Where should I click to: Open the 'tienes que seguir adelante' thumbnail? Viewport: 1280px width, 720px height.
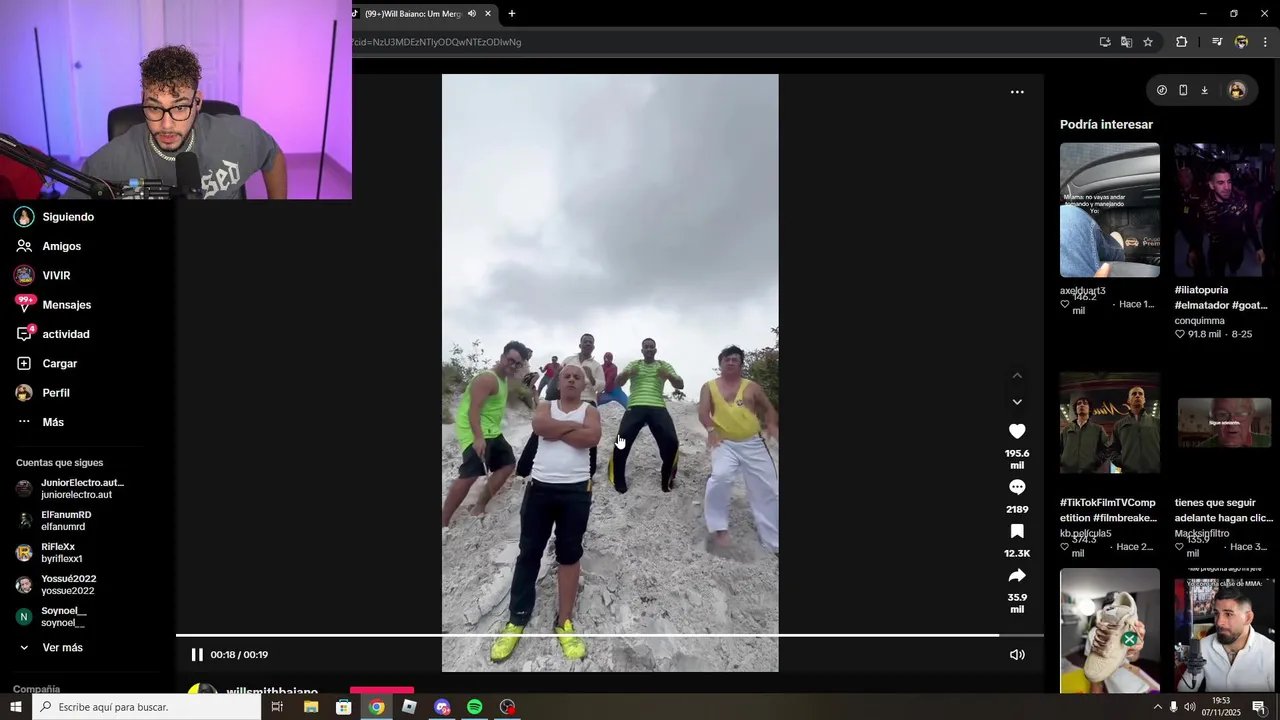[1225, 423]
